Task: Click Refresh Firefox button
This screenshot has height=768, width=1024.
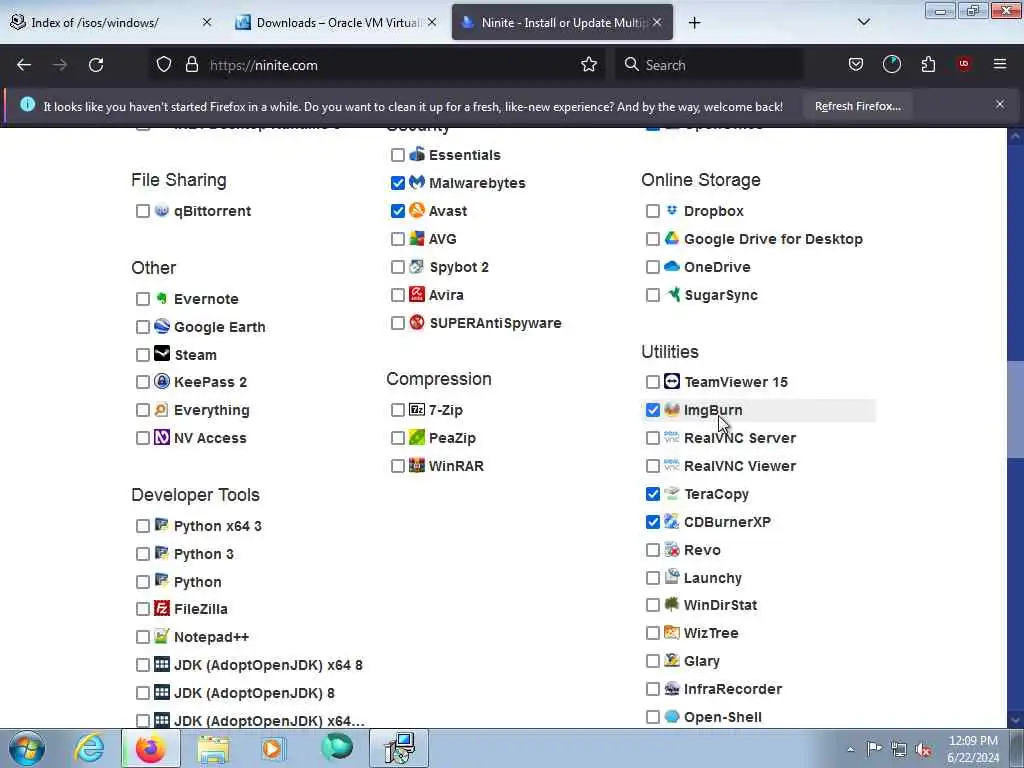Action: (857, 106)
